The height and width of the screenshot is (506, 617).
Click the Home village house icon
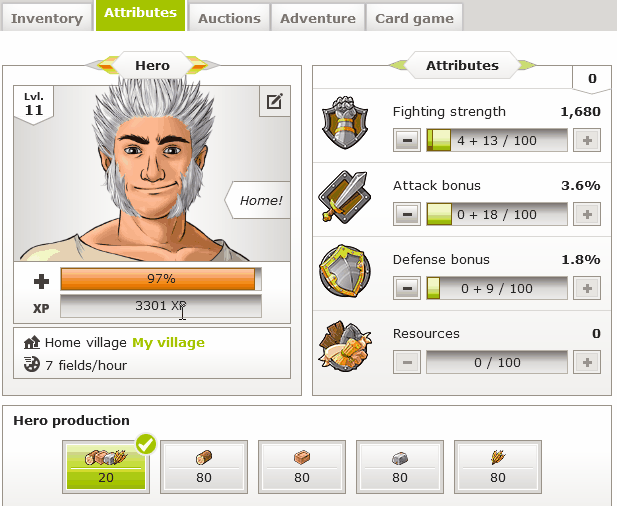tap(32, 342)
